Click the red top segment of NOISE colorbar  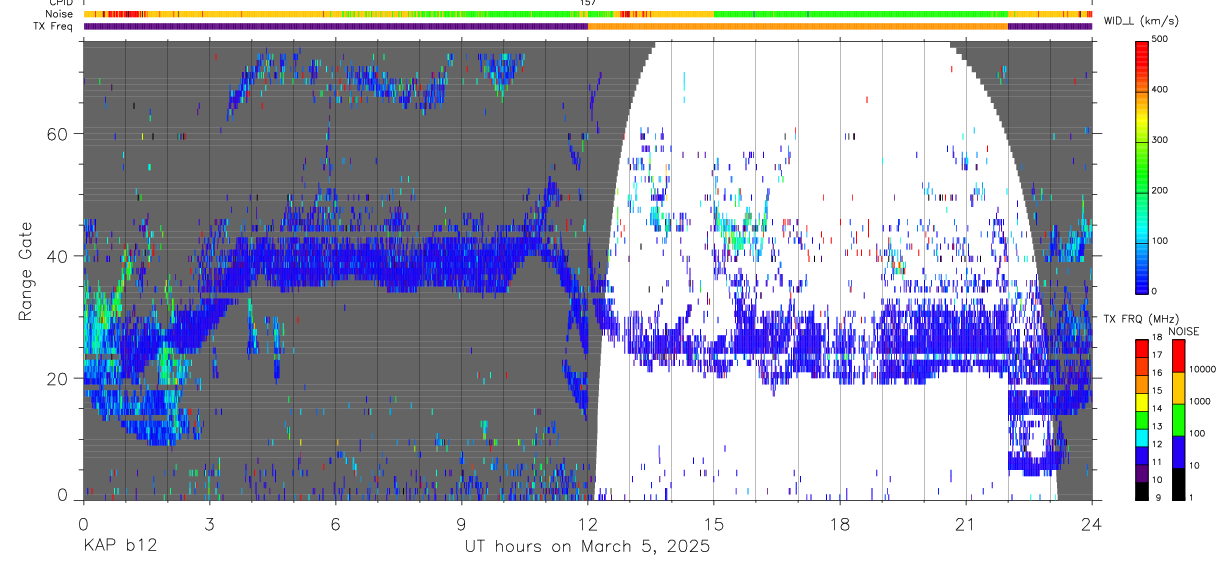point(1177,355)
